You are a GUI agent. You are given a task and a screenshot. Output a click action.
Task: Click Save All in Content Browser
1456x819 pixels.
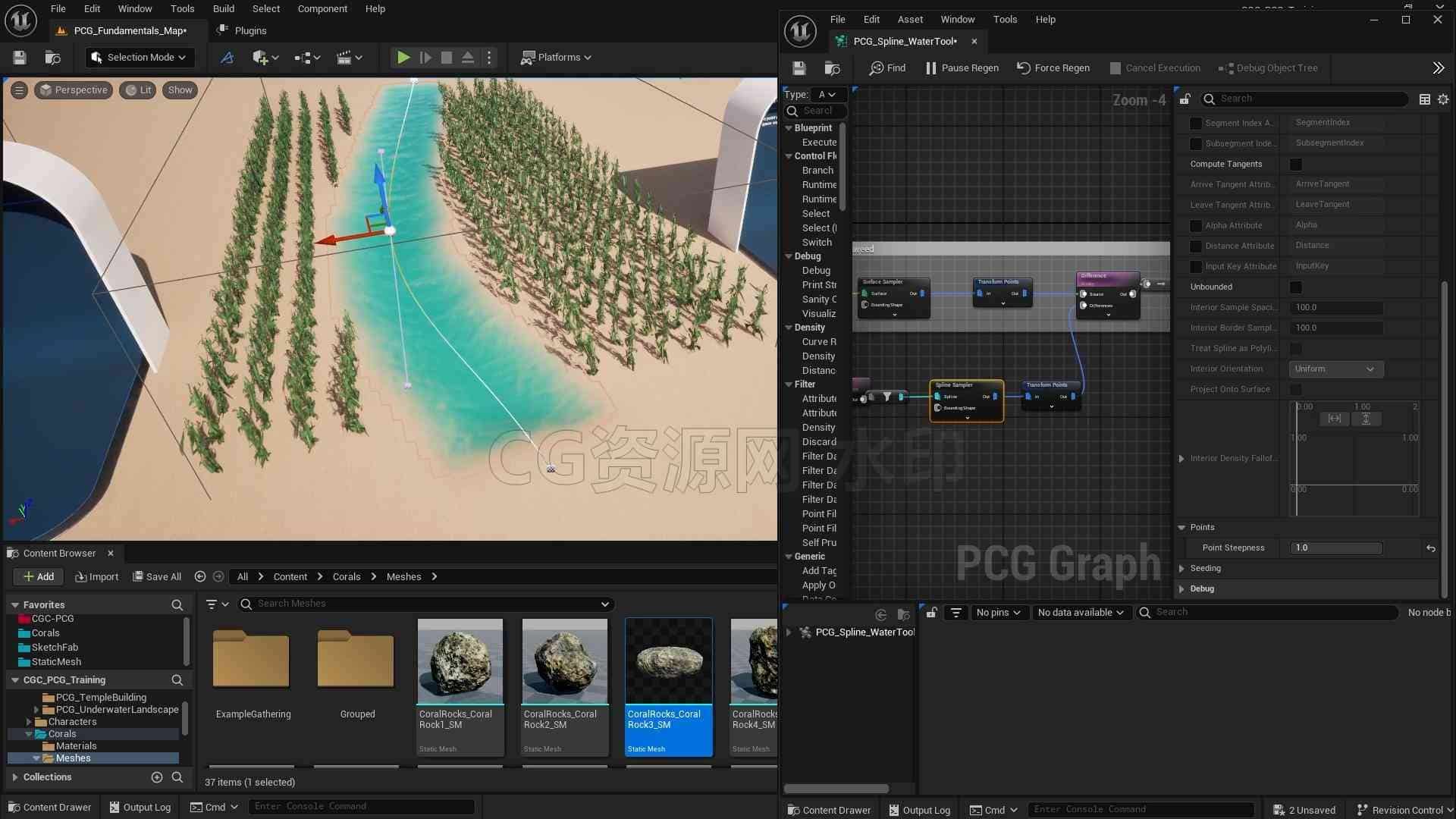point(157,577)
